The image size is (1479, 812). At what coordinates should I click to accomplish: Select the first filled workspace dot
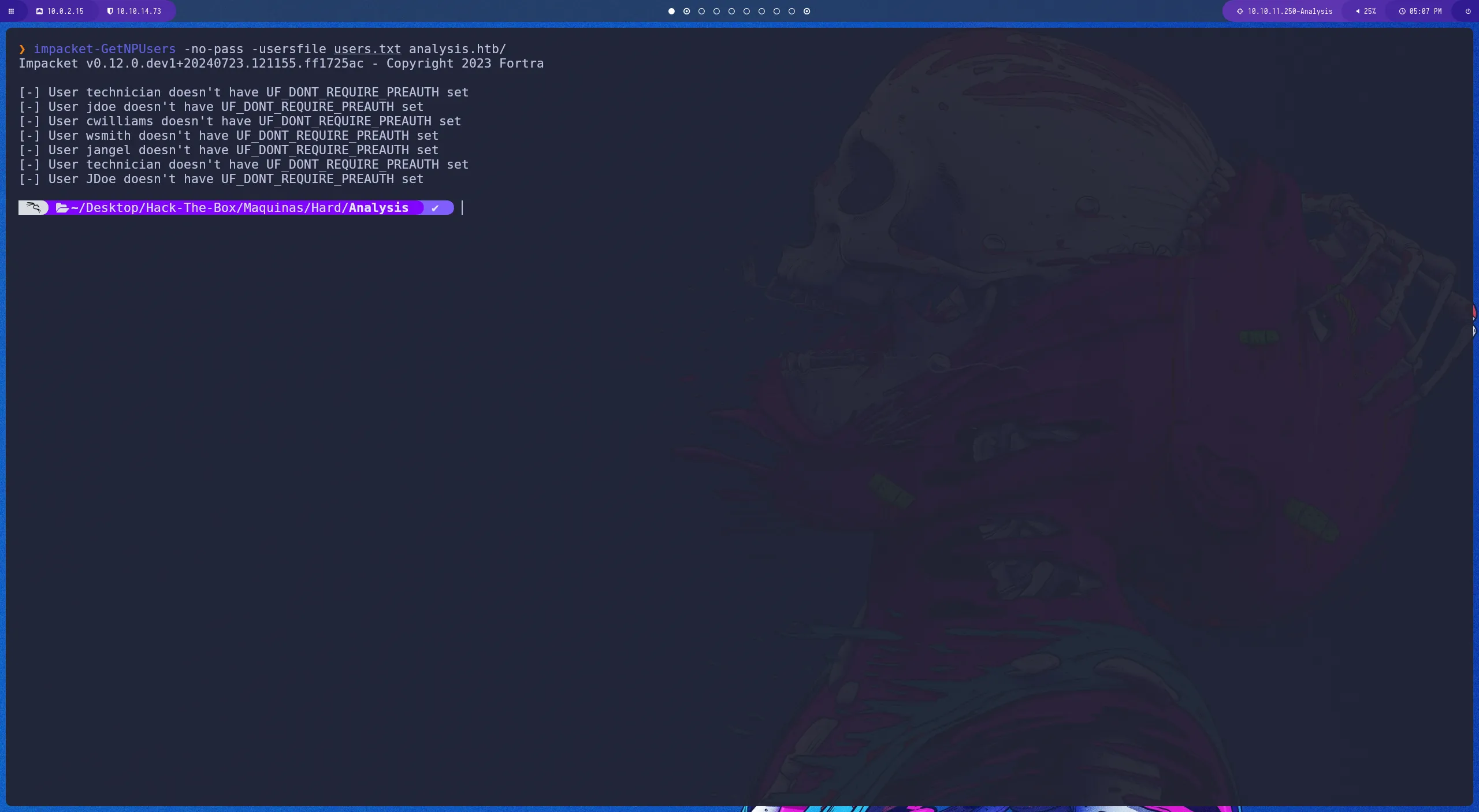(671, 11)
